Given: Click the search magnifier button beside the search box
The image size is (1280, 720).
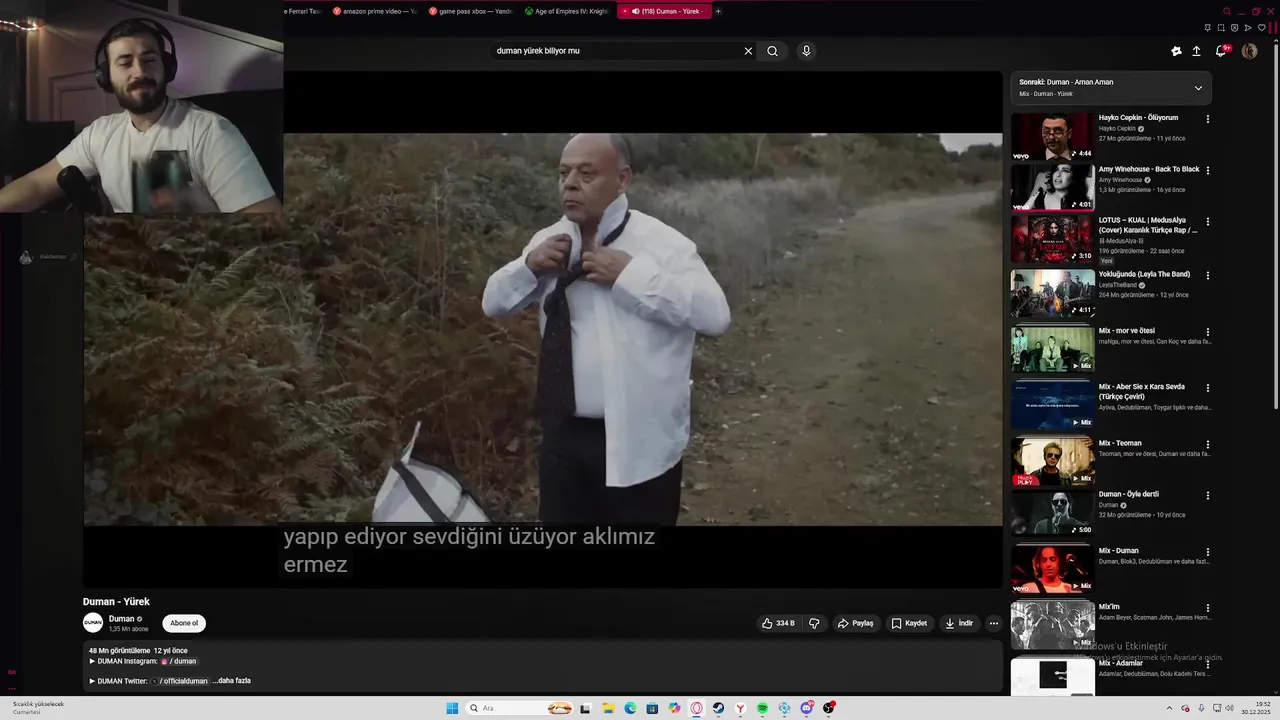Looking at the screenshot, I should [x=772, y=51].
